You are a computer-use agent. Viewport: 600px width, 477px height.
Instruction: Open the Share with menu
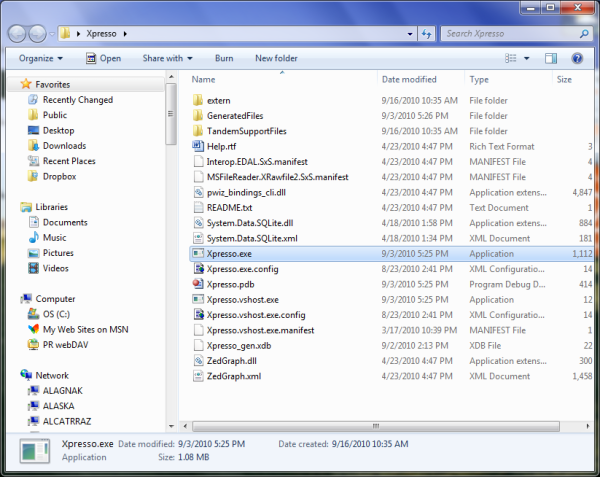click(167, 58)
